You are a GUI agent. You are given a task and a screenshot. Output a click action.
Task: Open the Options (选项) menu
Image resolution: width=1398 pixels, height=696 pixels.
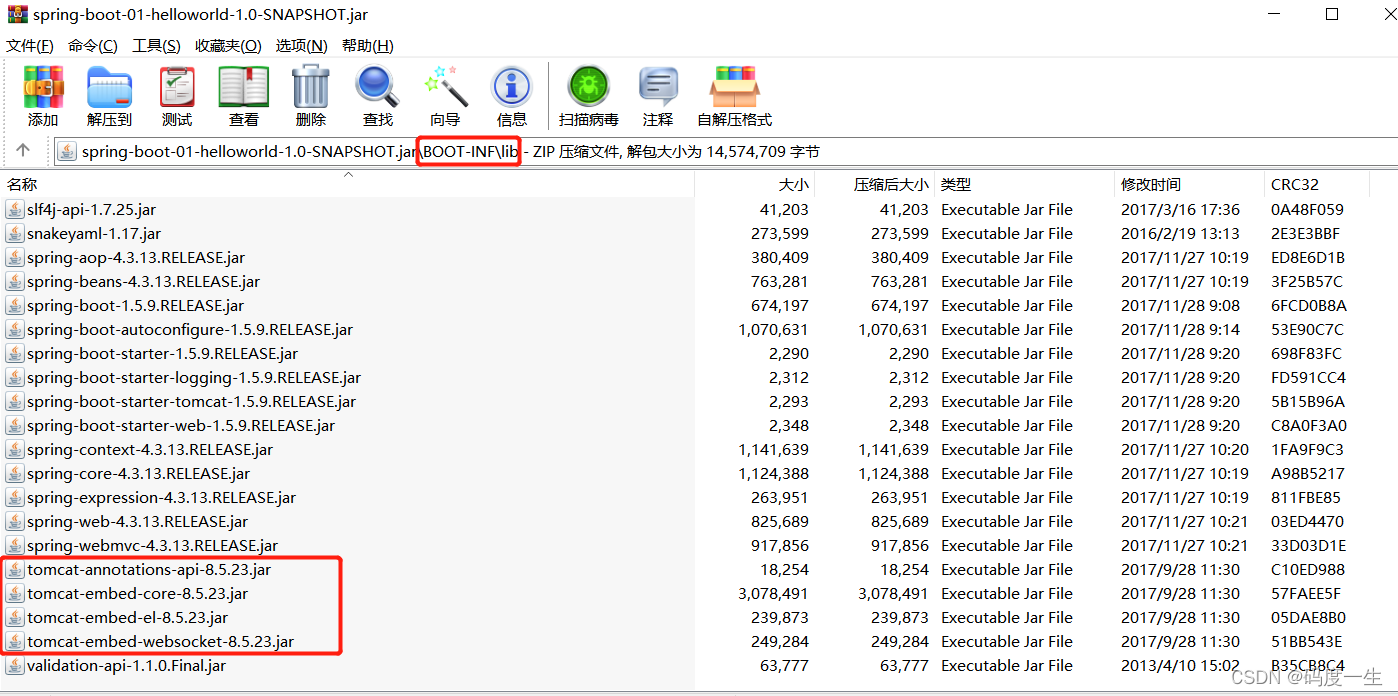point(301,46)
